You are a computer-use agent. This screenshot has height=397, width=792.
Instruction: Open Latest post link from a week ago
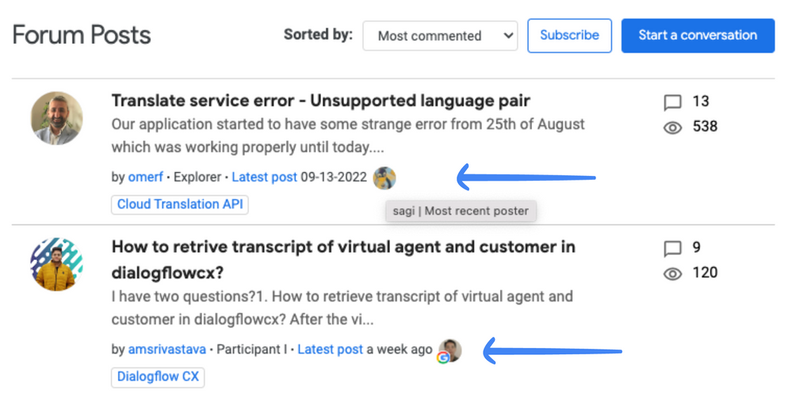click(330, 350)
